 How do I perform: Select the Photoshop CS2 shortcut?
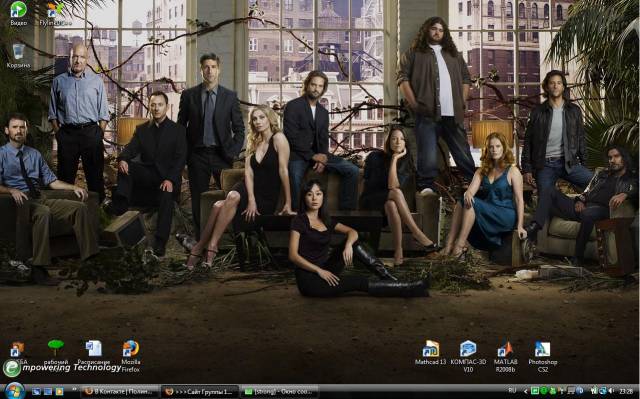click(x=542, y=356)
